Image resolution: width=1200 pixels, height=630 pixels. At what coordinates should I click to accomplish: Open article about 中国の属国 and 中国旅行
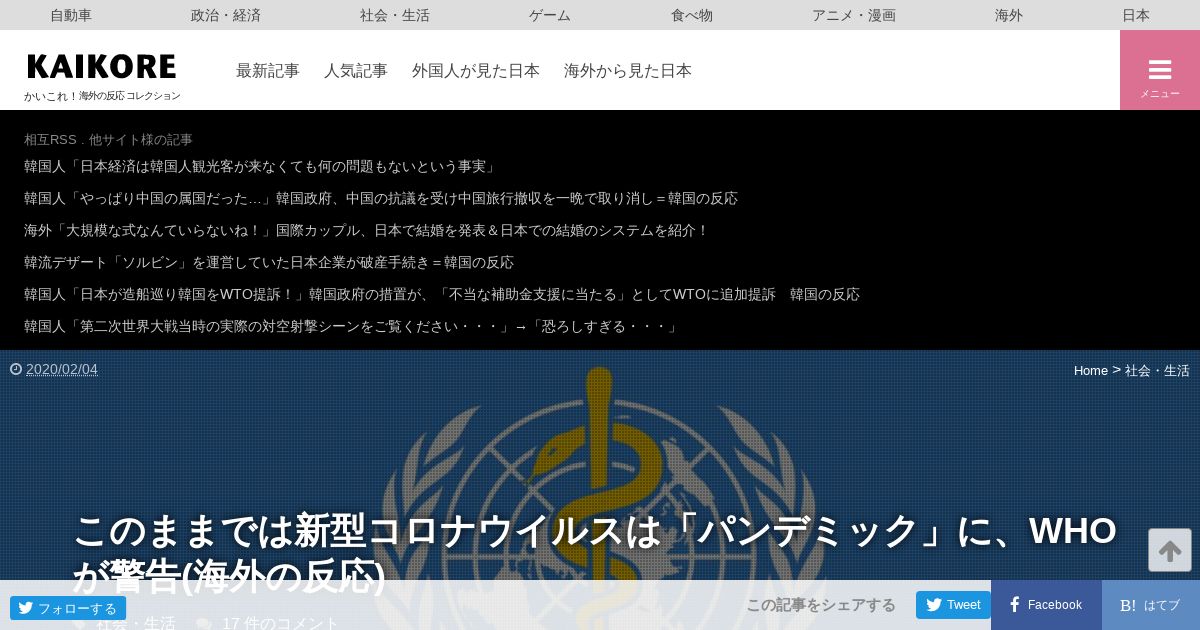click(x=381, y=198)
